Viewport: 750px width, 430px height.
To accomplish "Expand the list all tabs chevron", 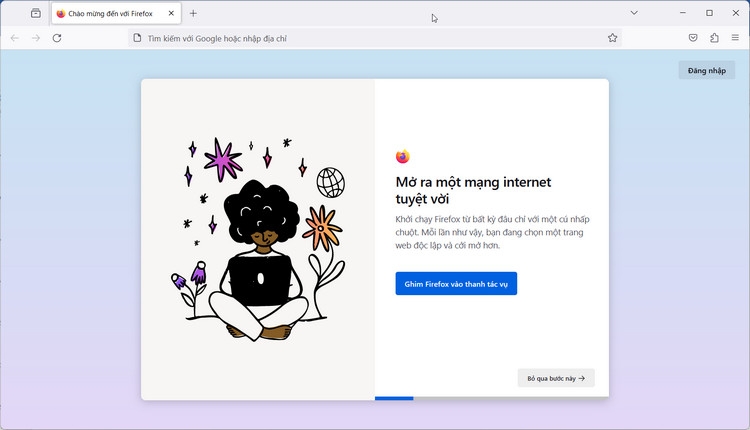I will click(634, 13).
